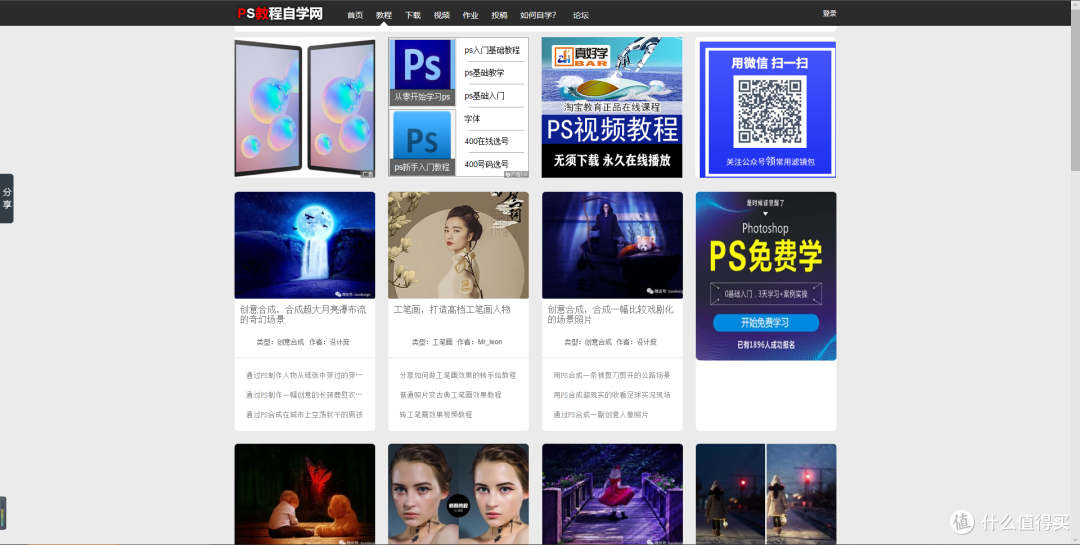The height and width of the screenshot is (545, 1080).
Task: Open the boy and teddy bear thumbnail
Action: point(304,494)
